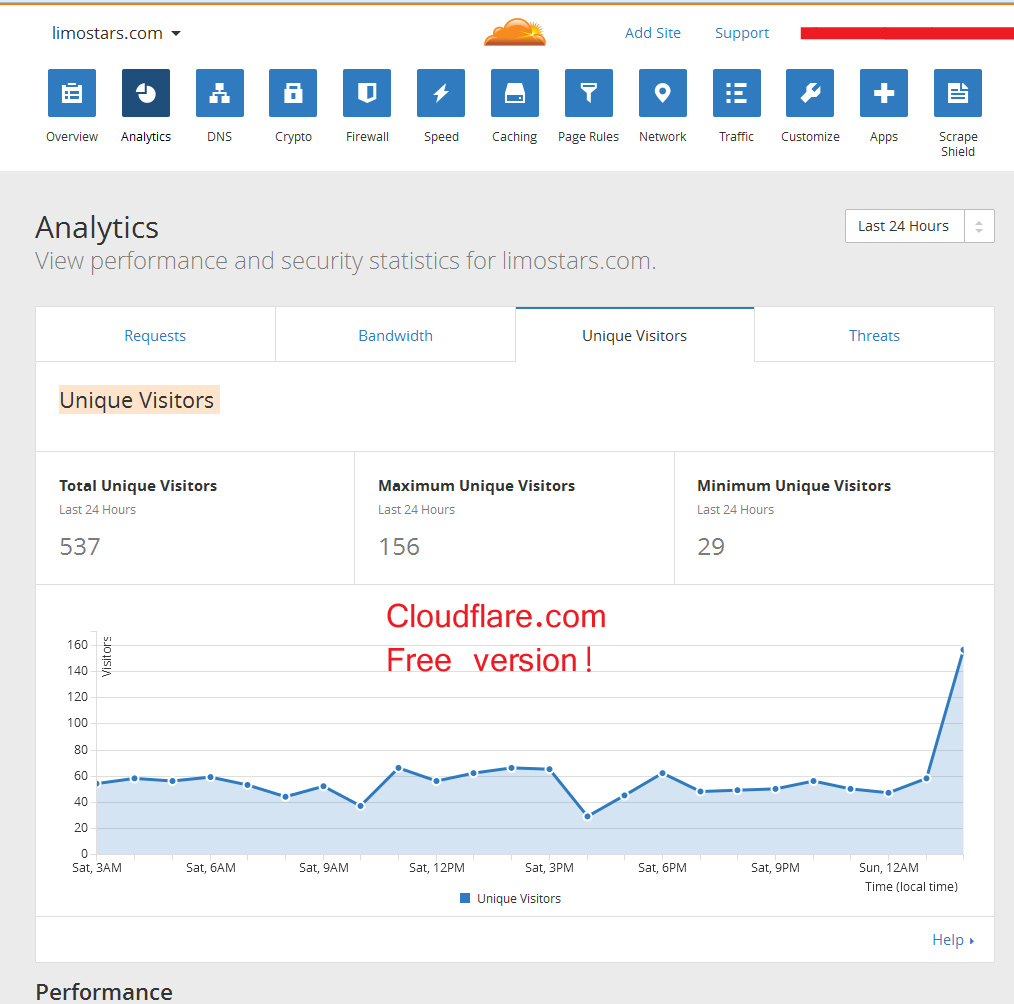Click the Maximum Unique Visitors label

(x=477, y=486)
